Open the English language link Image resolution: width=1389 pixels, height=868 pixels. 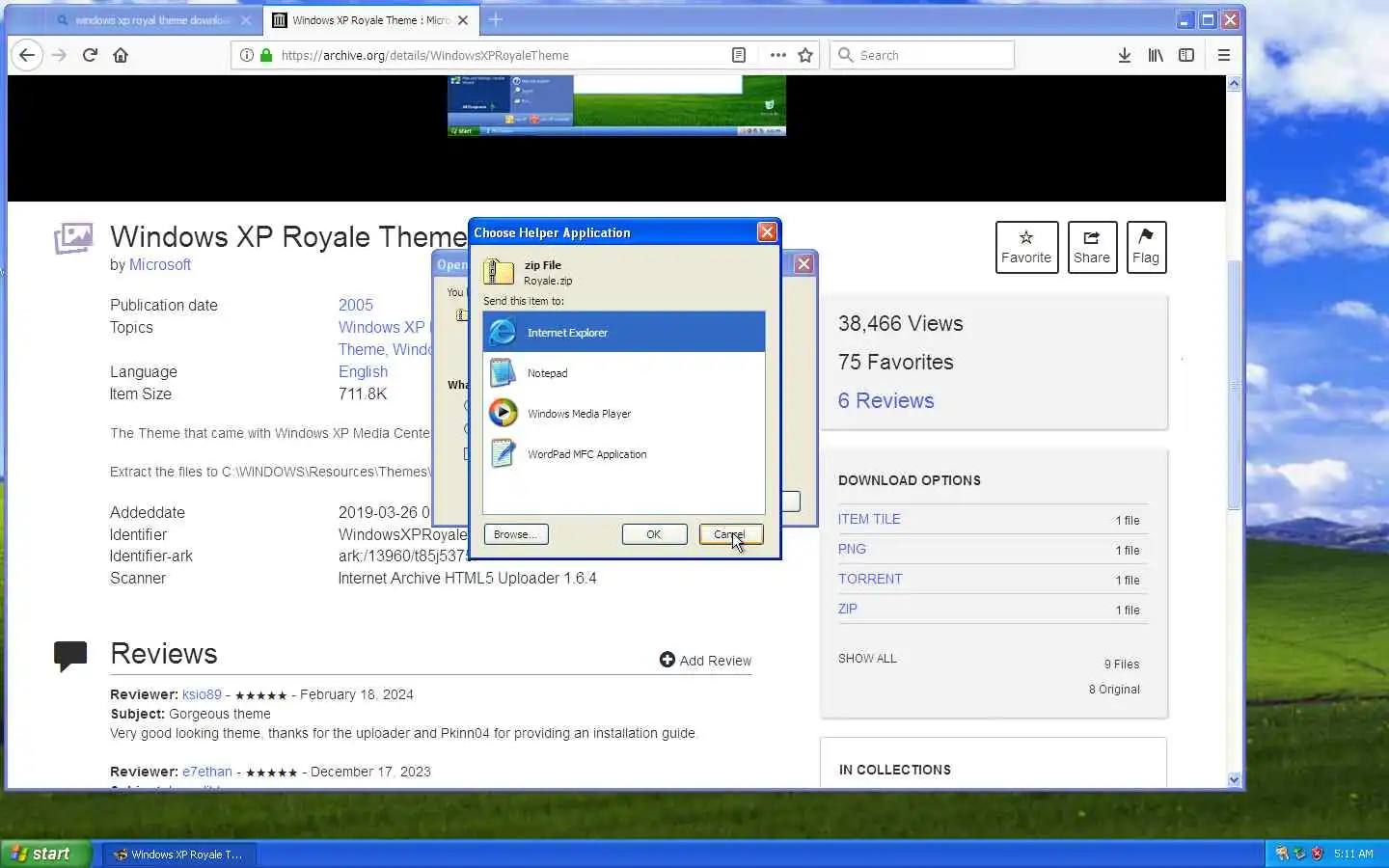pyautogui.click(x=363, y=371)
